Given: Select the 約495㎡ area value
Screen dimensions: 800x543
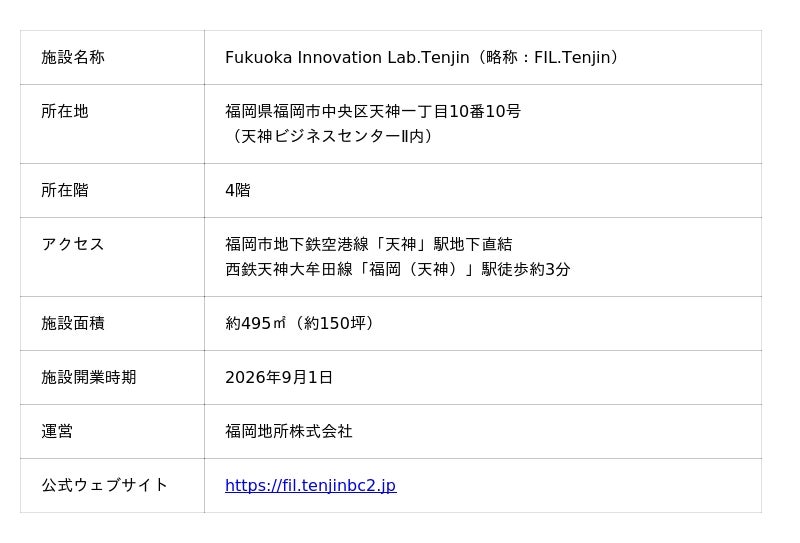Looking at the screenshot, I should (256, 323).
